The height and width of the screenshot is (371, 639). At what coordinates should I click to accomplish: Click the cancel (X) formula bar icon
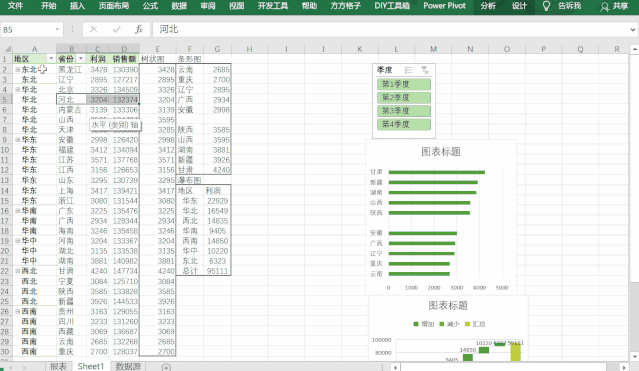point(93,29)
